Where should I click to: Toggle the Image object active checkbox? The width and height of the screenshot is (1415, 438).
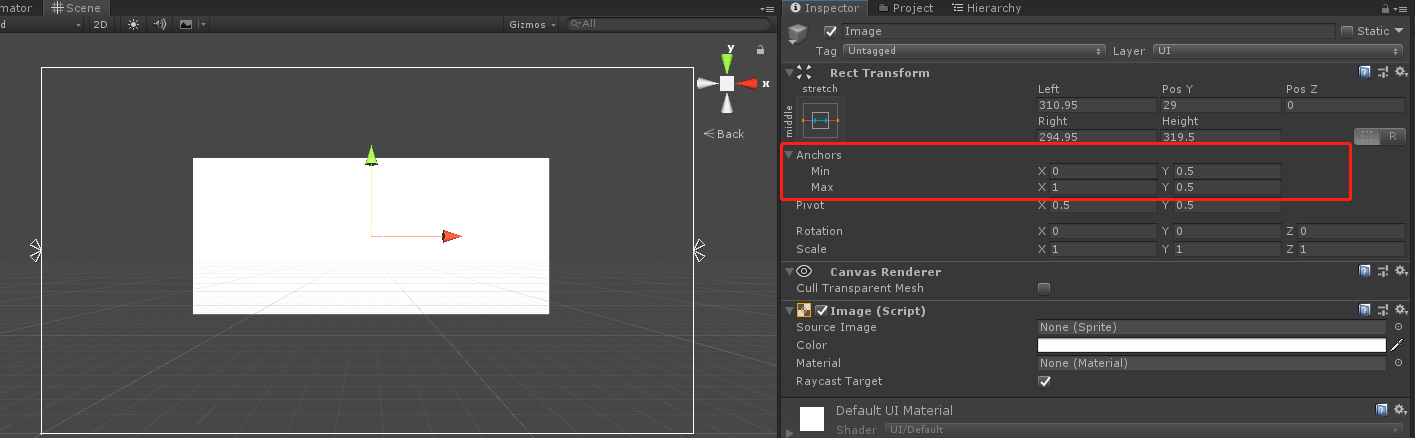coord(830,31)
